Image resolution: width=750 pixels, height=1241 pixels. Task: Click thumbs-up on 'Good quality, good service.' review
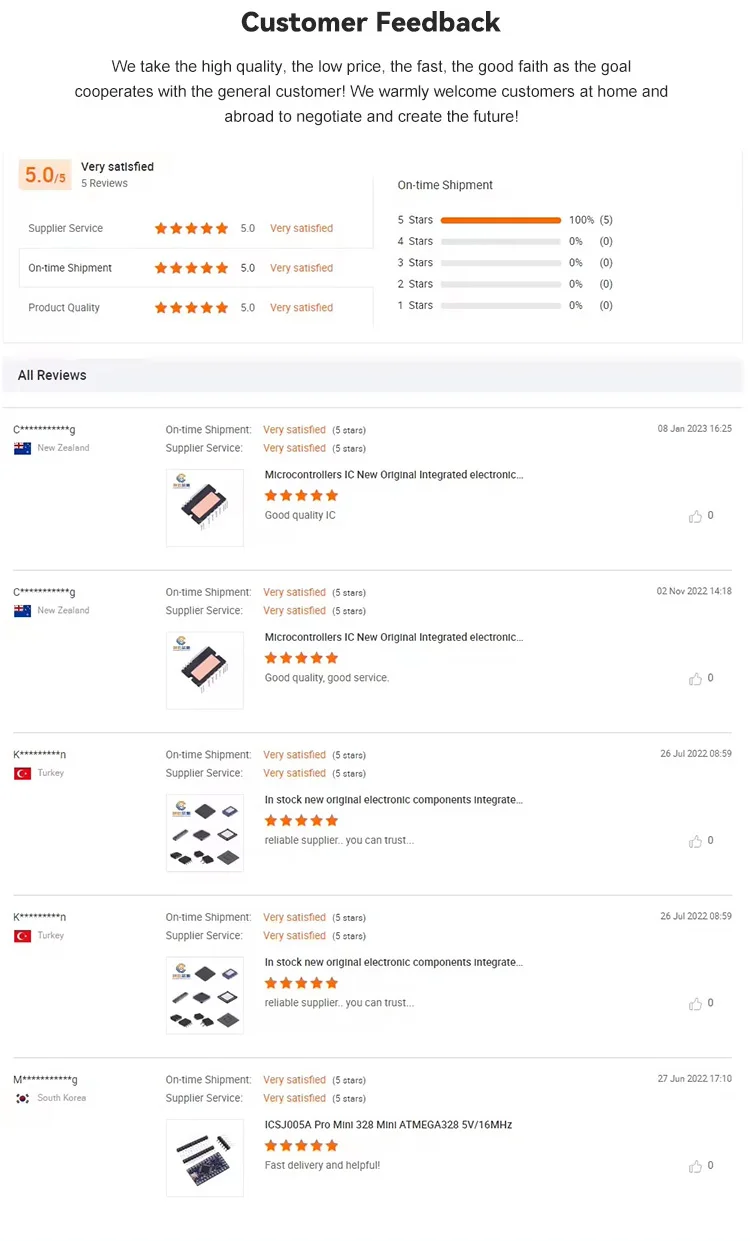tap(695, 679)
